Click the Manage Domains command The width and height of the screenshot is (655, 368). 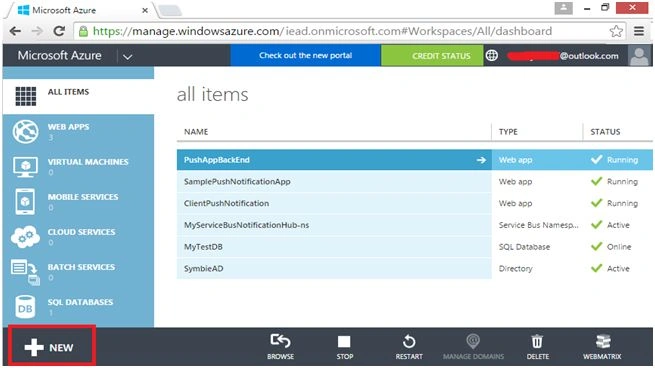pos(473,347)
